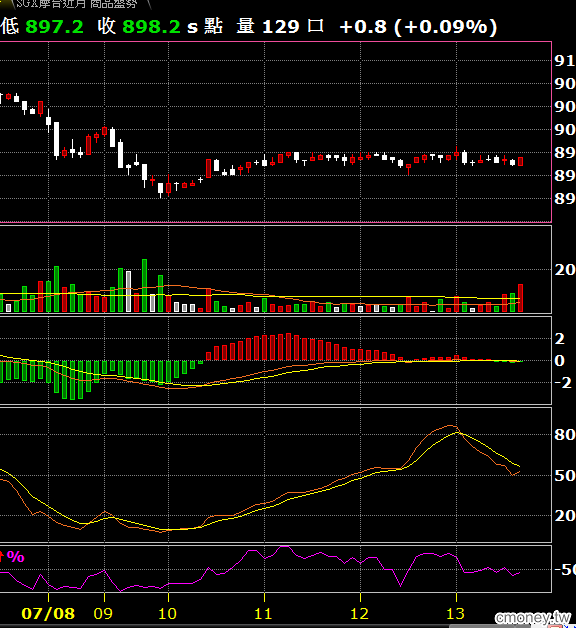Screen dimensions: 576x628
Task: Click the 80 level on KD indicator axis
Action: click(565, 435)
